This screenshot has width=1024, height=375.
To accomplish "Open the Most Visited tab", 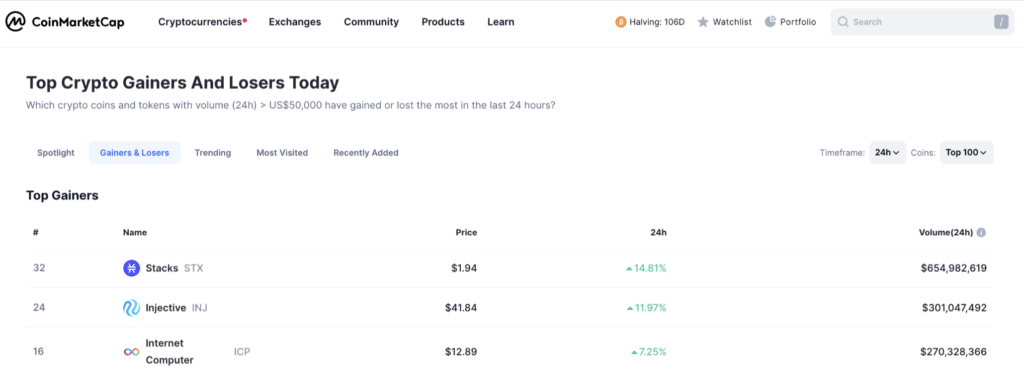I will 282,153.
